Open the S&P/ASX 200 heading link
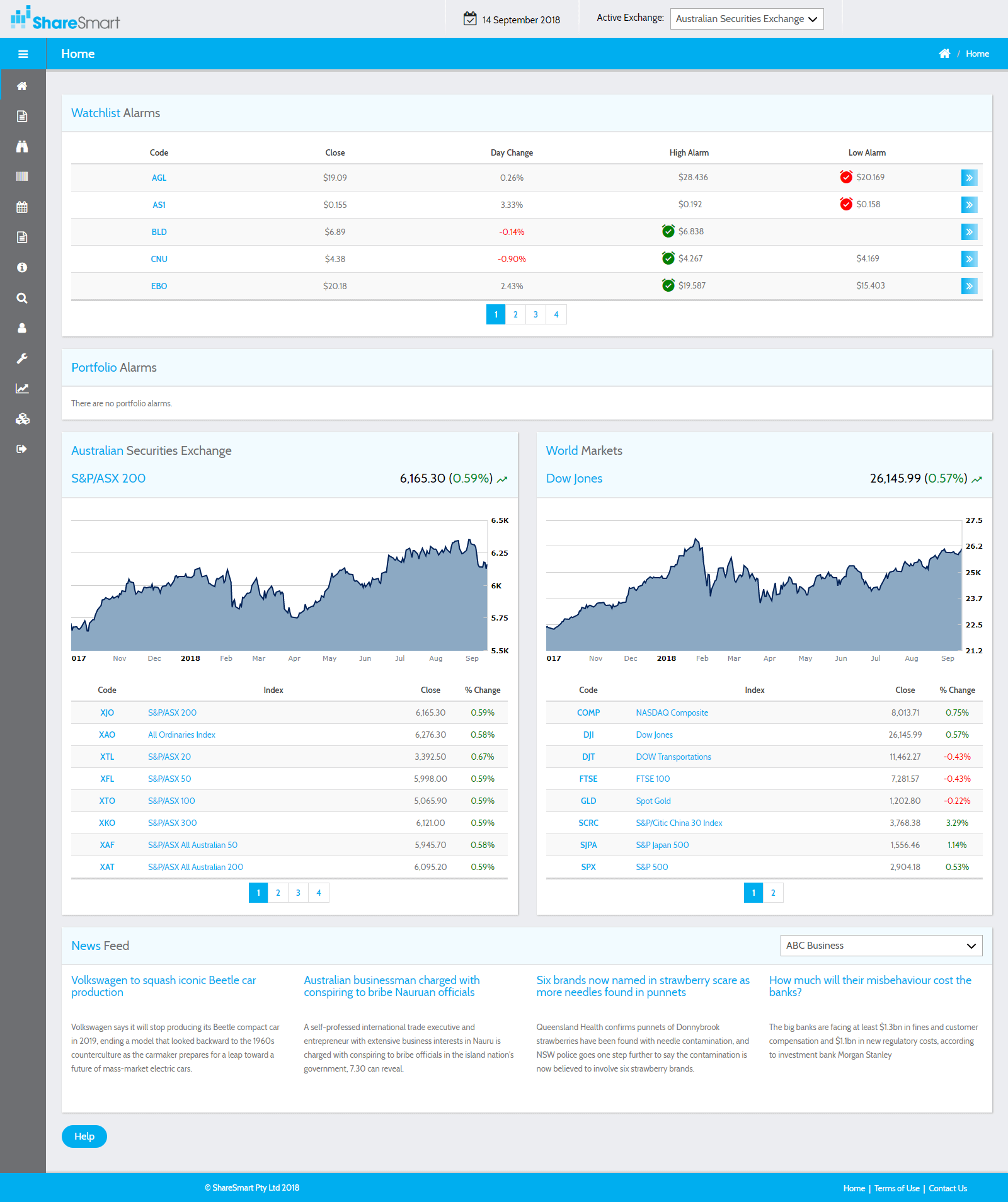Image resolution: width=1008 pixels, height=1202 pixels. [108, 478]
